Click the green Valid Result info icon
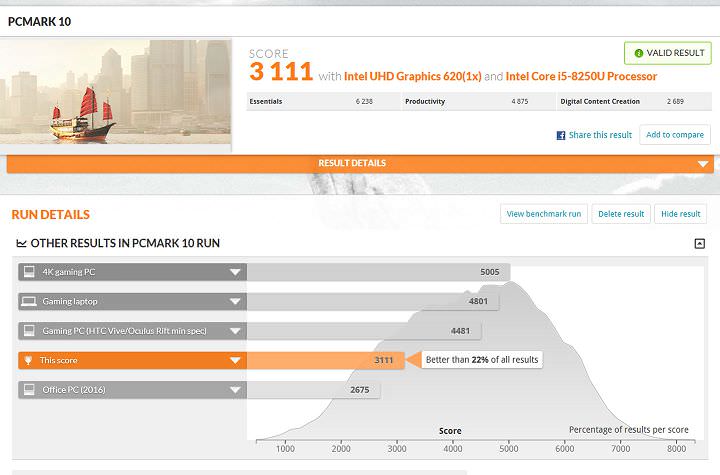This screenshot has height=475, width=720. pyautogui.click(x=635, y=54)
